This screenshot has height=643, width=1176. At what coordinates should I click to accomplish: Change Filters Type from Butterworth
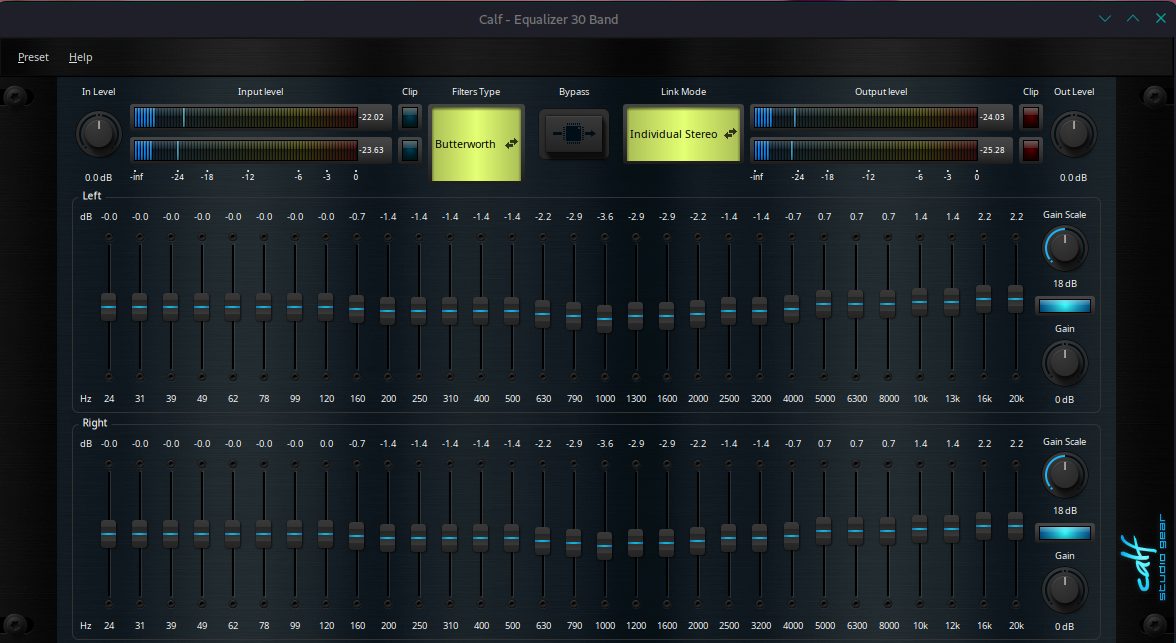coord(476,143)
